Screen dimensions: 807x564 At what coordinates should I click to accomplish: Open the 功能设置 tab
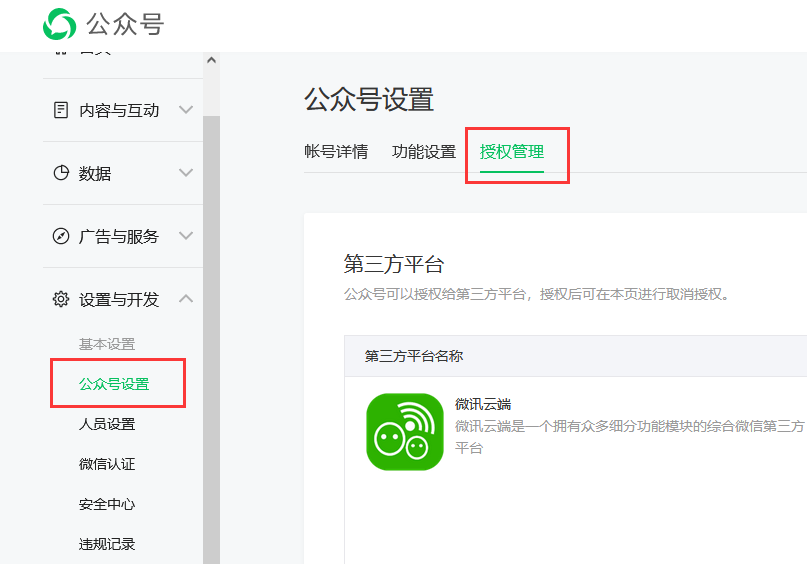(424, 152)
